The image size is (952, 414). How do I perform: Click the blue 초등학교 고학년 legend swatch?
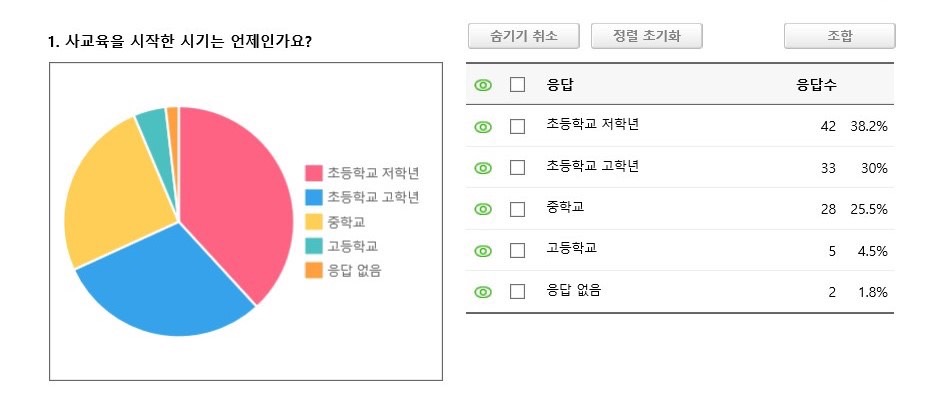313,197
